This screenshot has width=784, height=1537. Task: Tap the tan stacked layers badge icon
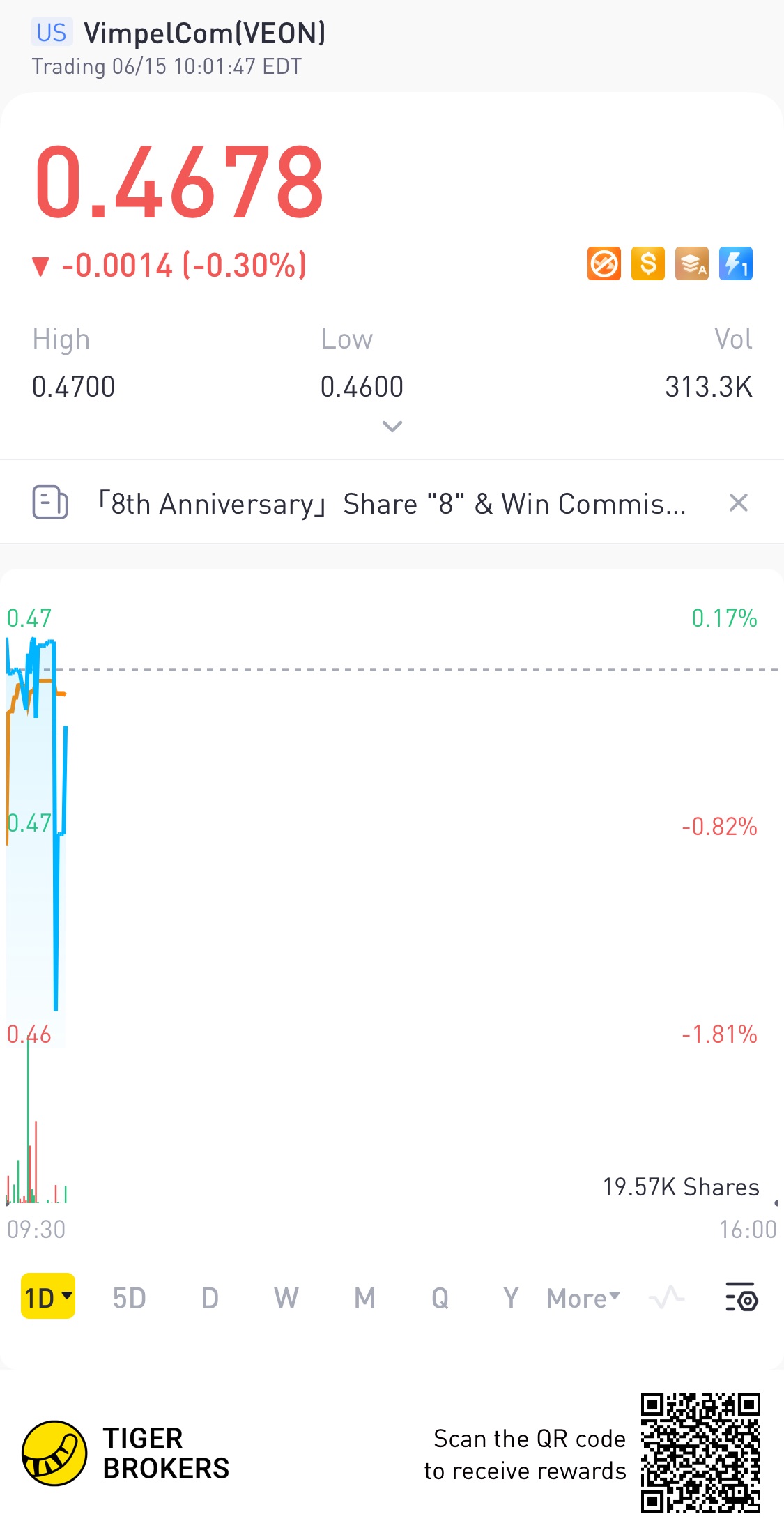[x=692, y=264]
